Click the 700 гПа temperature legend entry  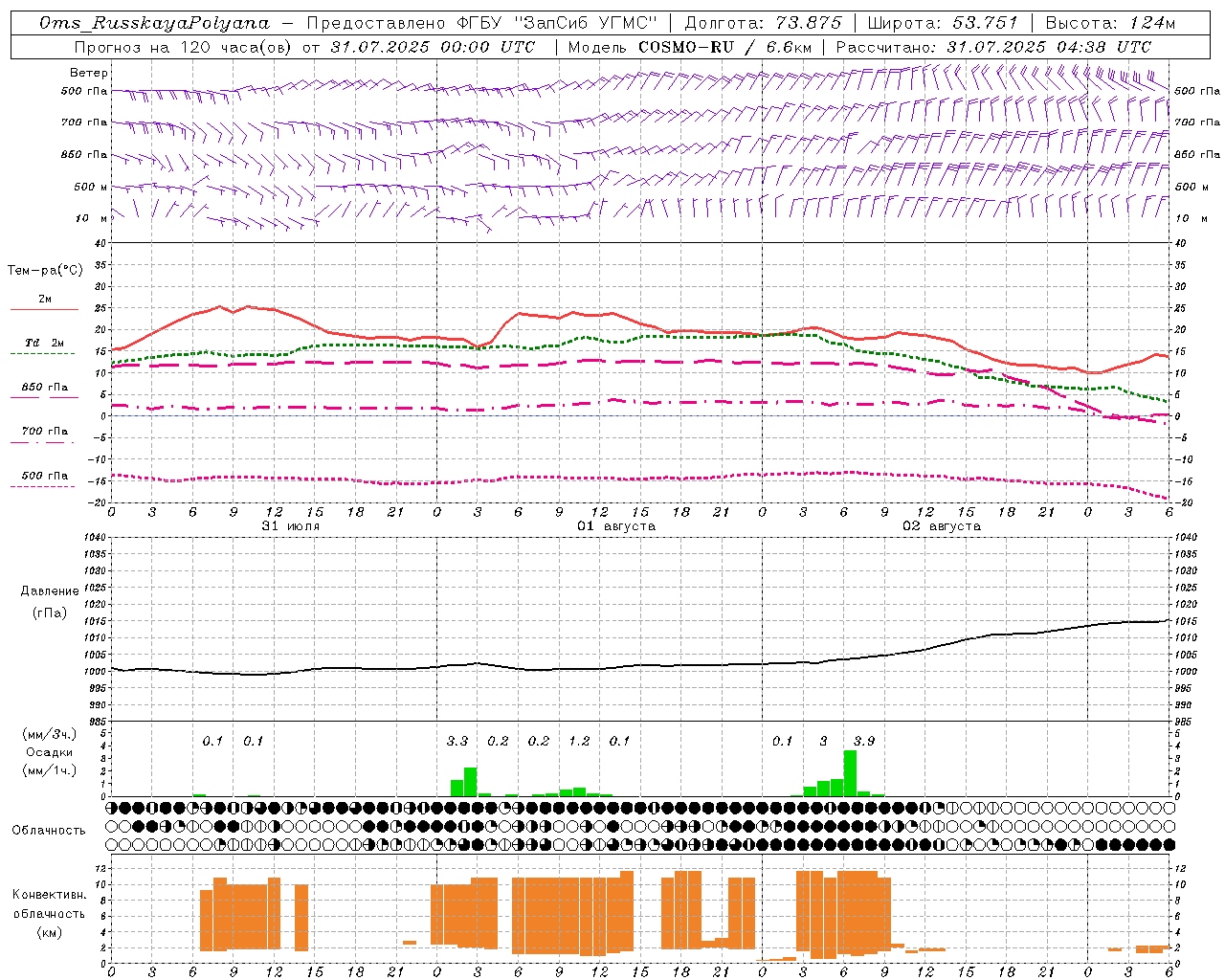click(44, 432)
